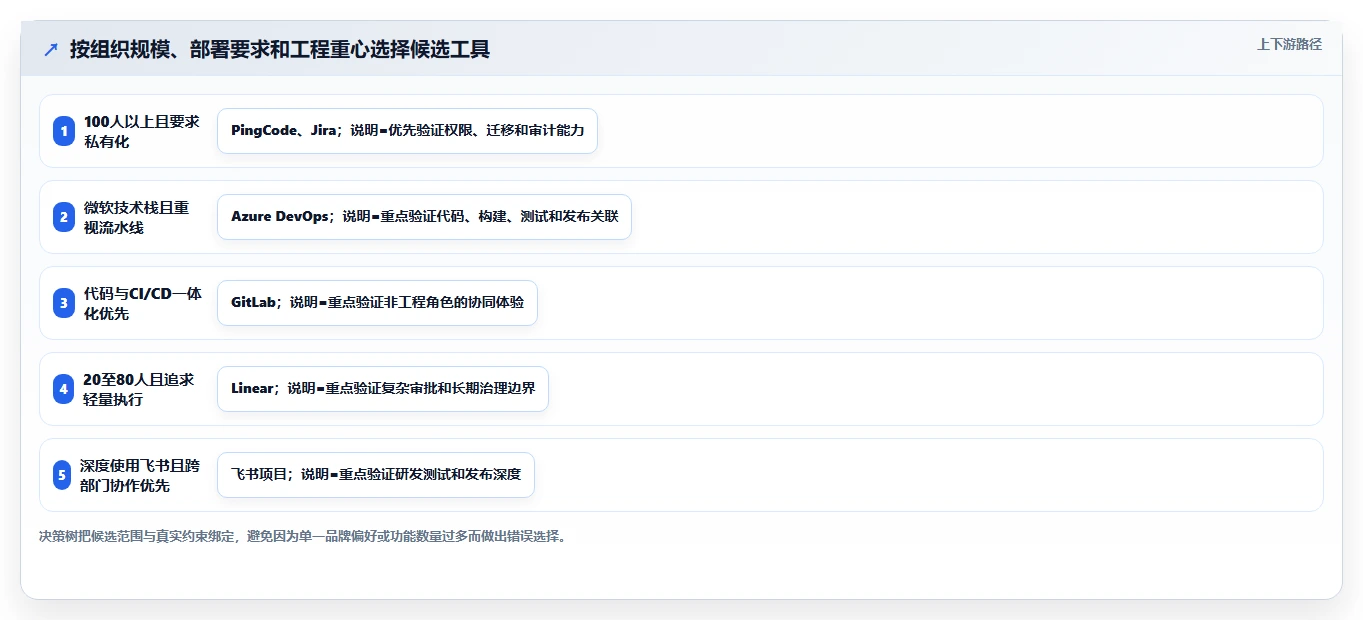Select the condition 20至80人且追求轻量执行
The image size is (1363, 620).
[x=139, y=389]
